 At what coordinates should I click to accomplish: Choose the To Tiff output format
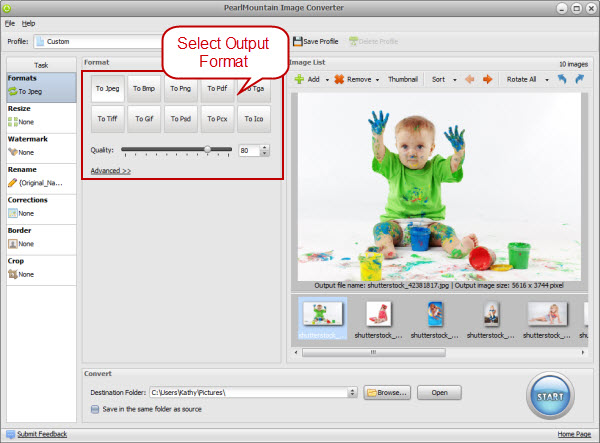pos(108,119)
